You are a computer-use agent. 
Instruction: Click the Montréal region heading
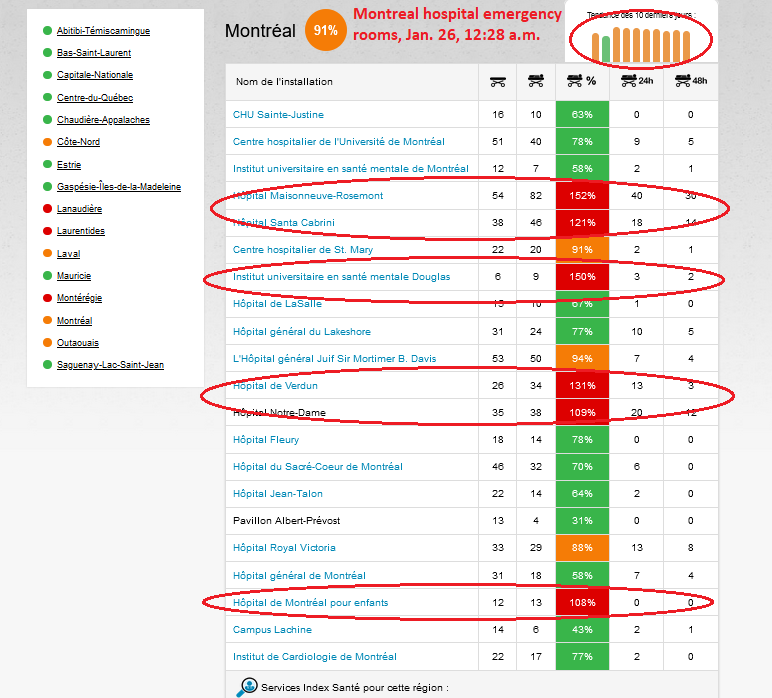pos(260,31)
